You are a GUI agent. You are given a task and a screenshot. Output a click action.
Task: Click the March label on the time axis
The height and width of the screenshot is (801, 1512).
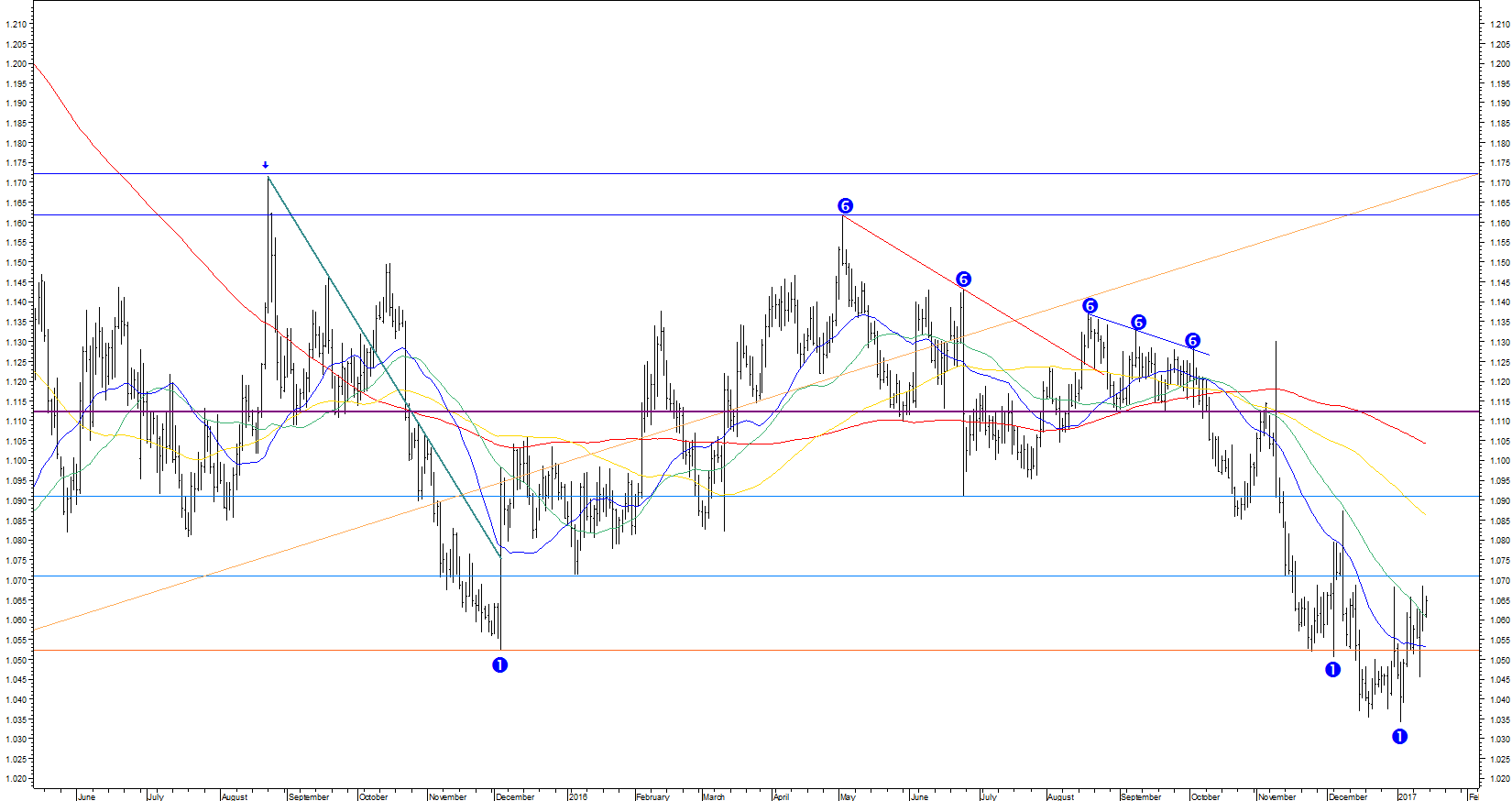pyautogui.click(x=714, y=796)
